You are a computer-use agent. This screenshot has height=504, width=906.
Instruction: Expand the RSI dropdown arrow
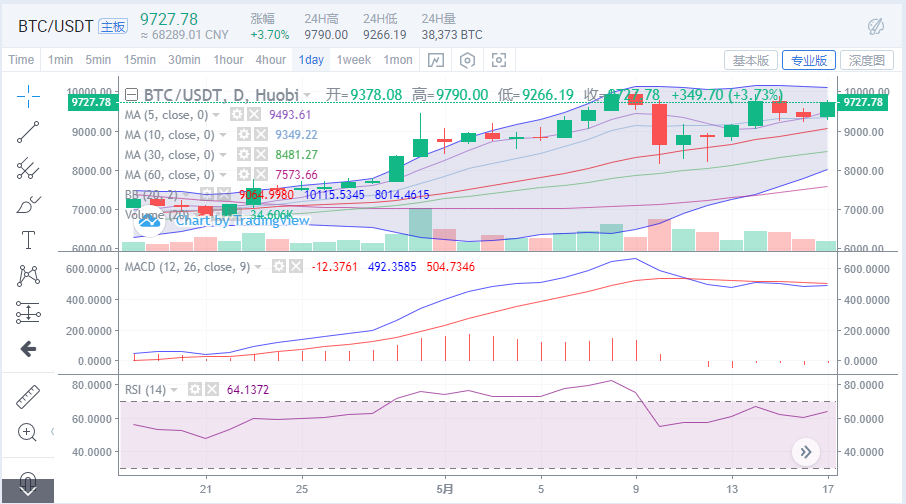pos(174,390)
